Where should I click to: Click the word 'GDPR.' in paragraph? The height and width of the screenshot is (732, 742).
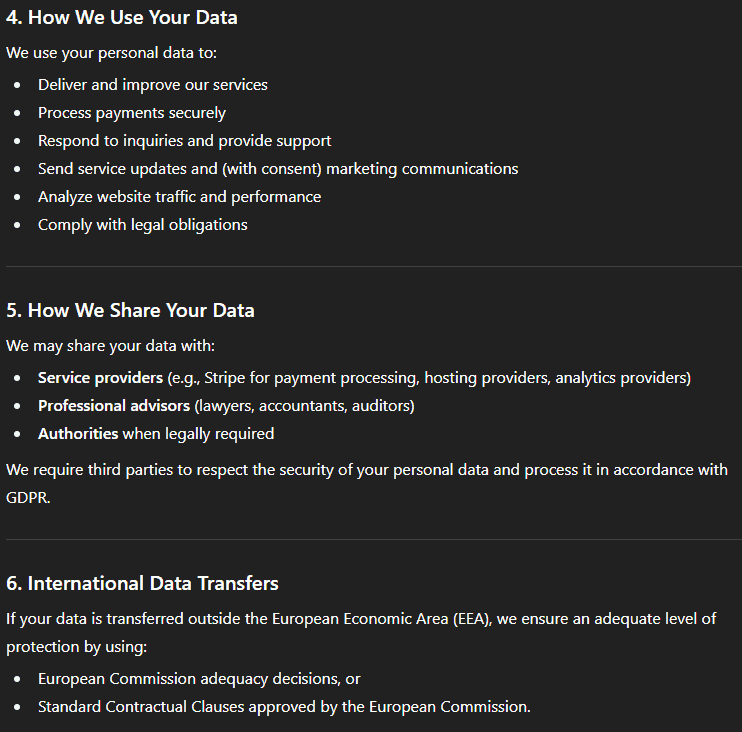click(x=28, y=498)
